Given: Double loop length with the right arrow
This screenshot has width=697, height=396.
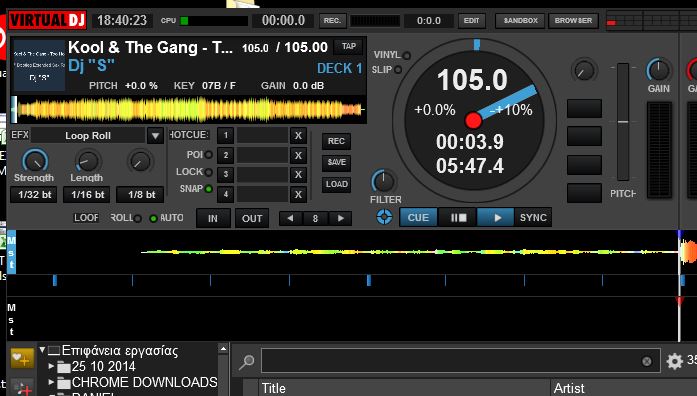Looking at the screenshot, I should click(x=340, y=218).
